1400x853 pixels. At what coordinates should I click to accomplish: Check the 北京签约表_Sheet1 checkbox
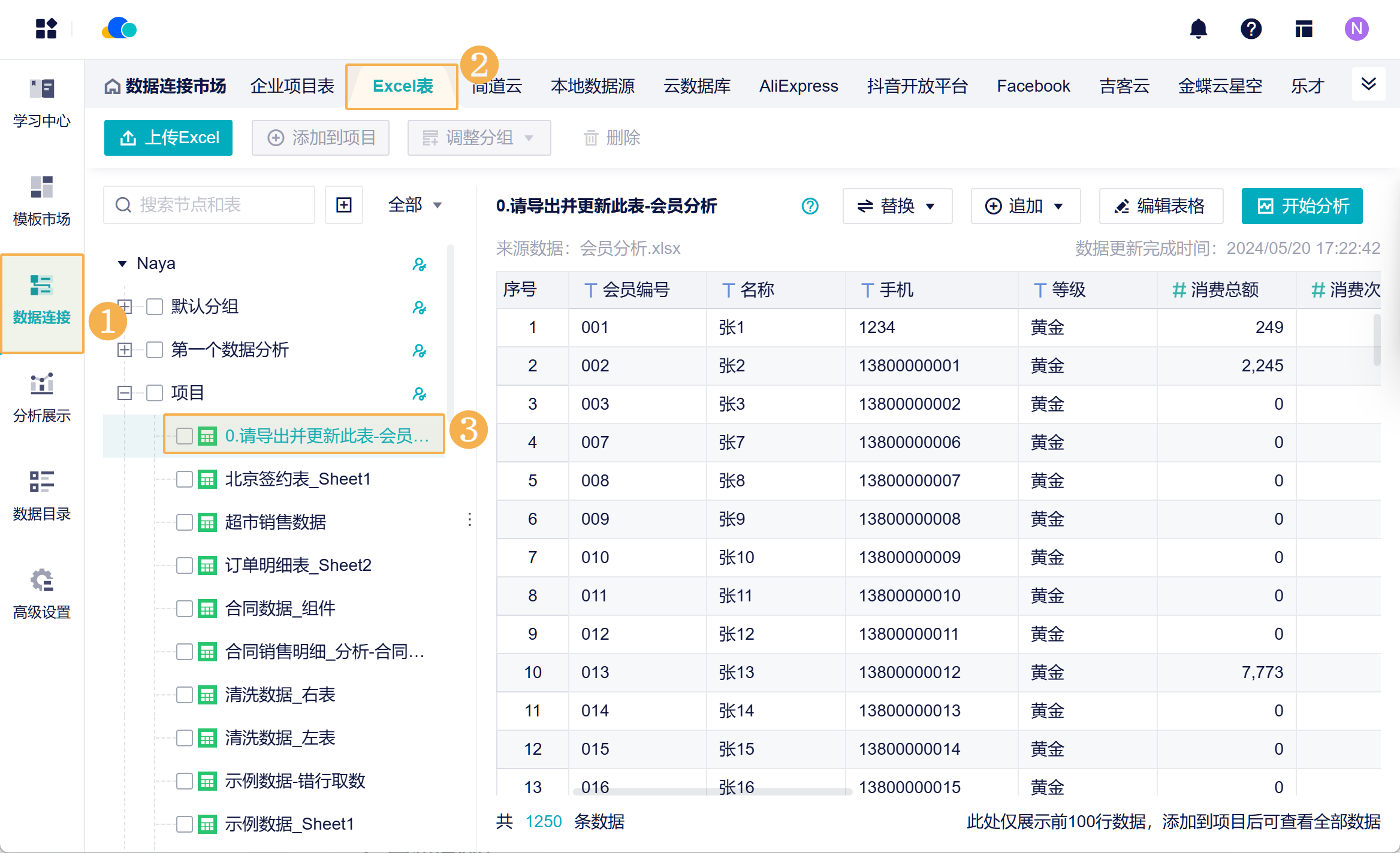185,479
